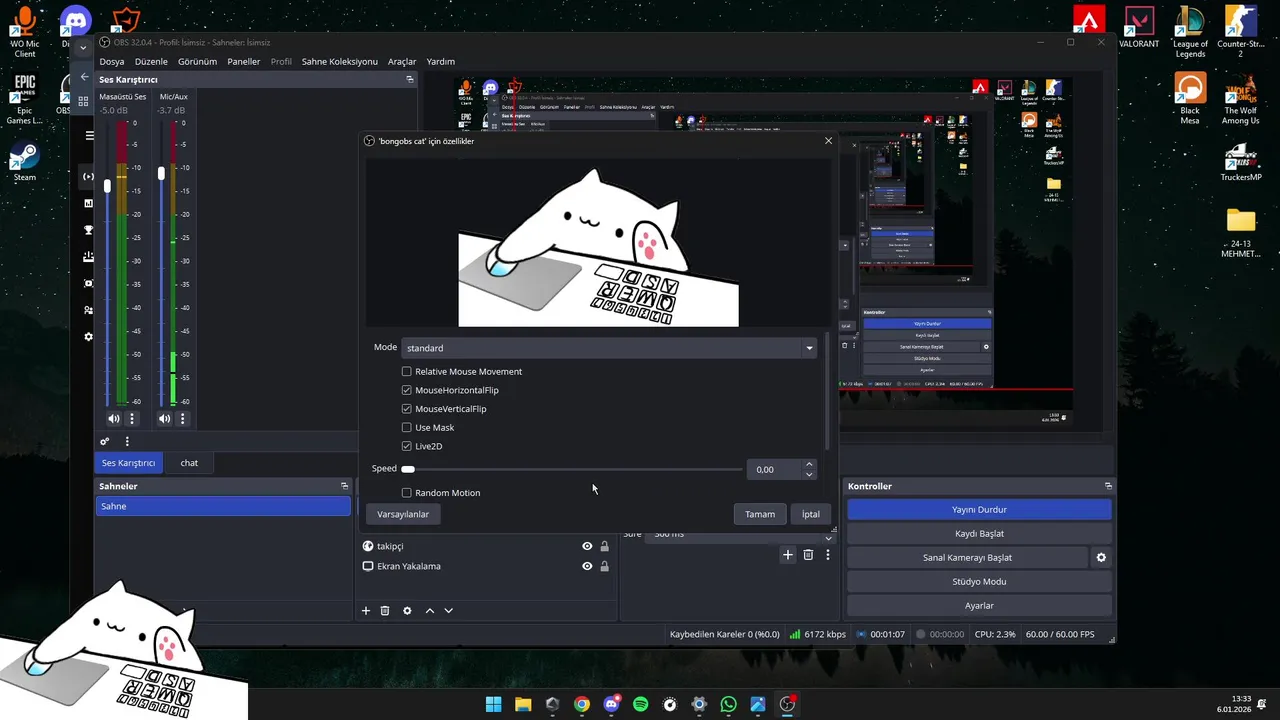Viewport: 1280px width, 720px height.
Task: Open Dosya menu
Action: click(112, 61)
